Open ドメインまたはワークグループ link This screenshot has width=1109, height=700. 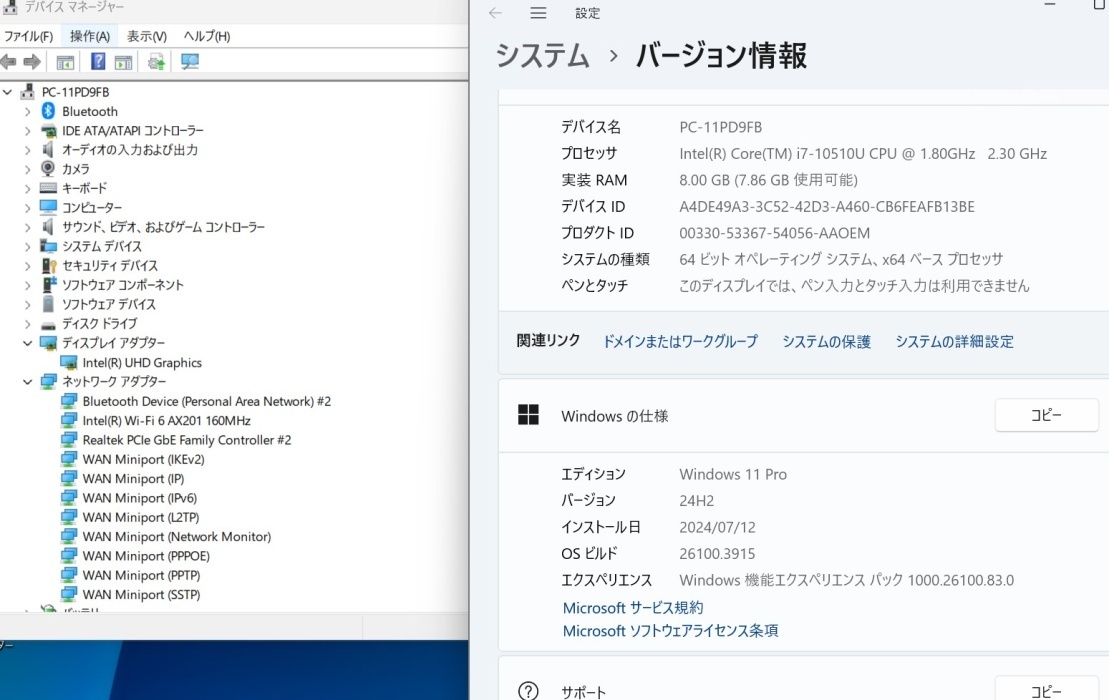[x=680, y=342]
